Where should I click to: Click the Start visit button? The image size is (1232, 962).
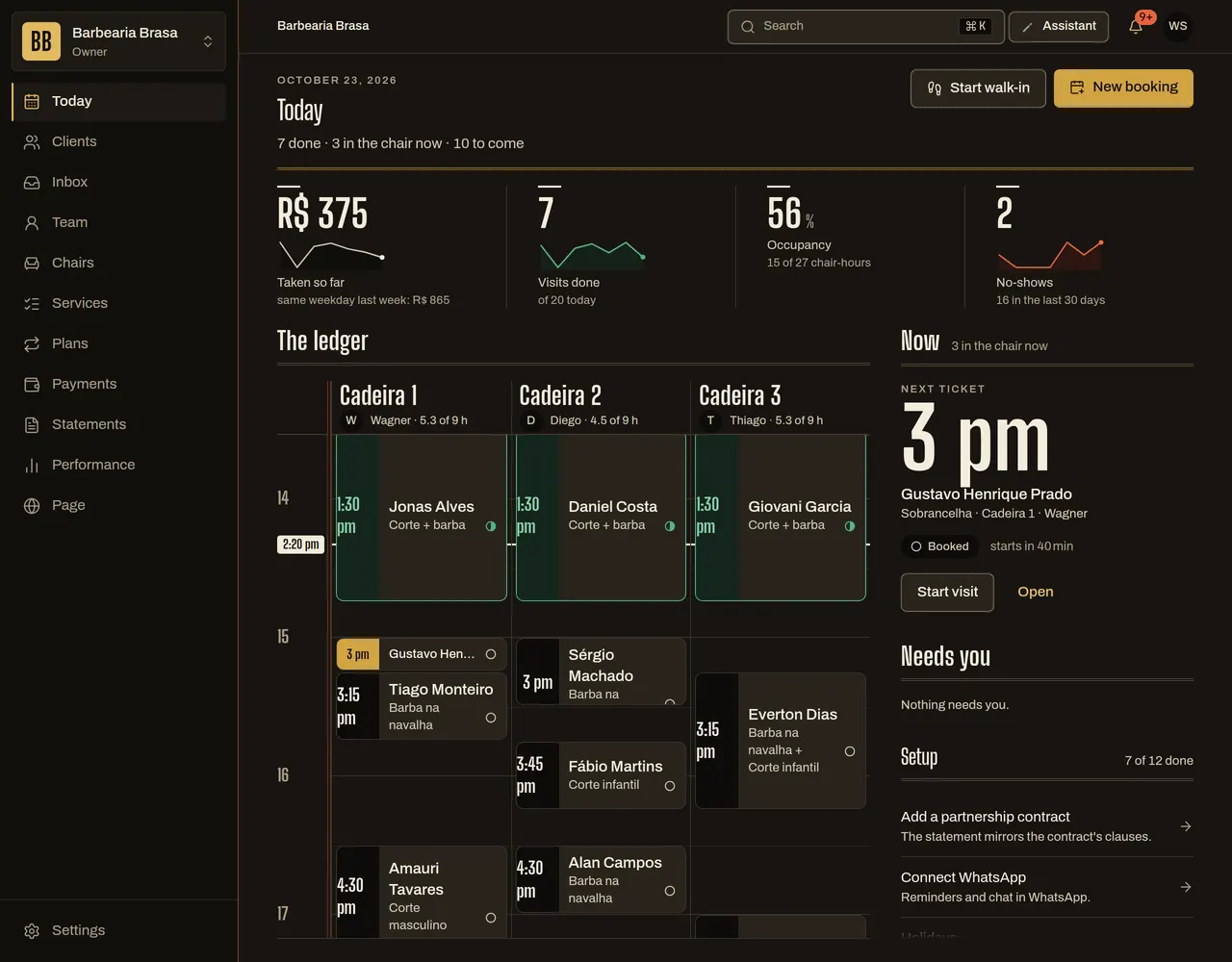(x=947, y=592)
